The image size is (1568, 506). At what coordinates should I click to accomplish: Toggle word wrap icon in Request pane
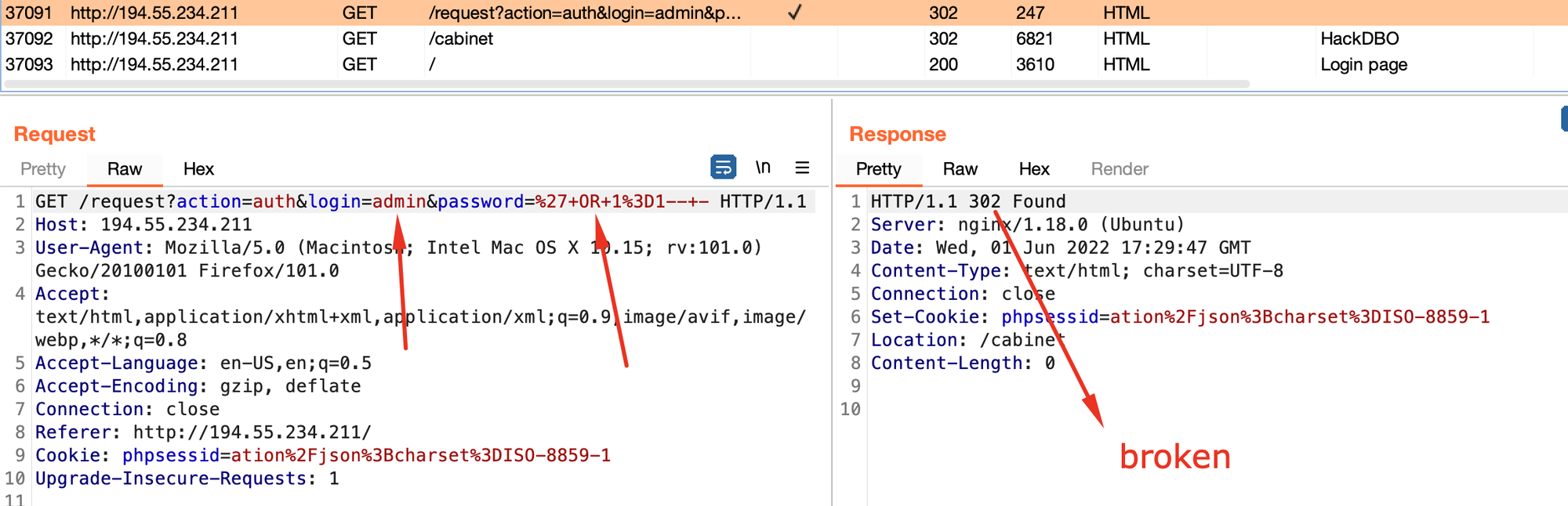click(x=723, y=168)
